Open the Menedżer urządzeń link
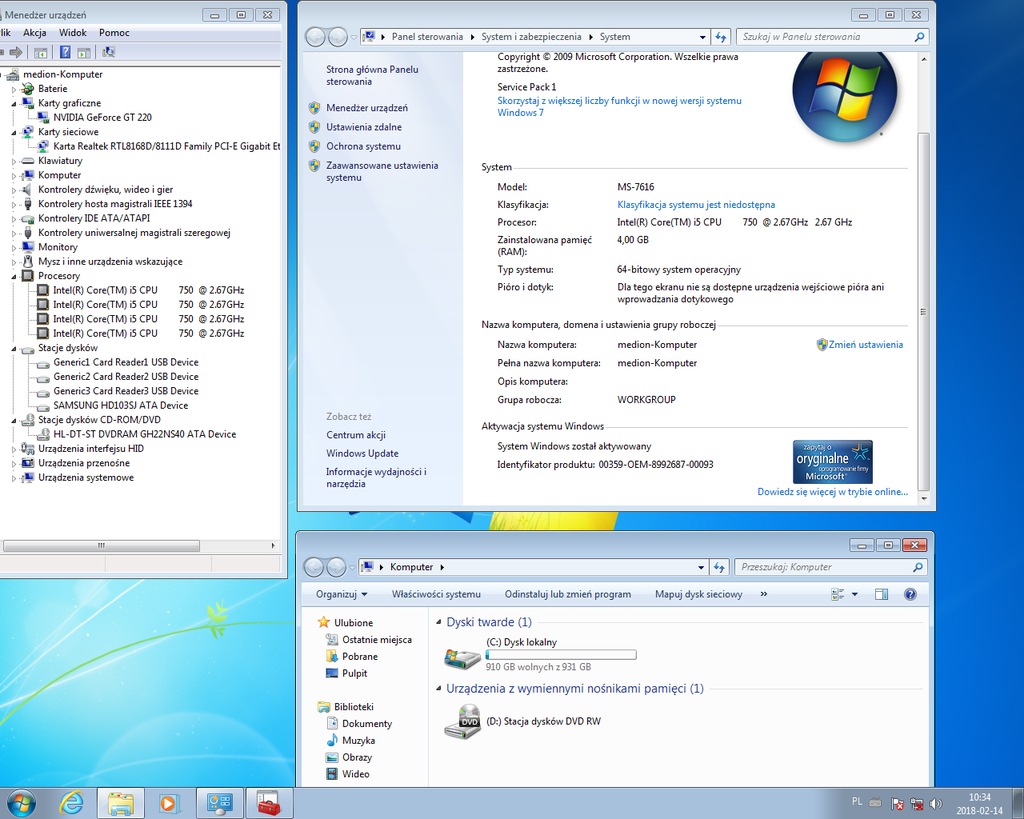This screenshot has width=1024, height=819. pos(367,108)
